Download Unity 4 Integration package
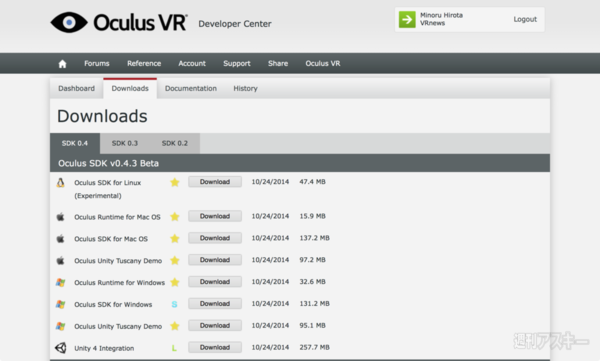Image resolution: width=600 pixels, height=361 pixels. (215, 347)
